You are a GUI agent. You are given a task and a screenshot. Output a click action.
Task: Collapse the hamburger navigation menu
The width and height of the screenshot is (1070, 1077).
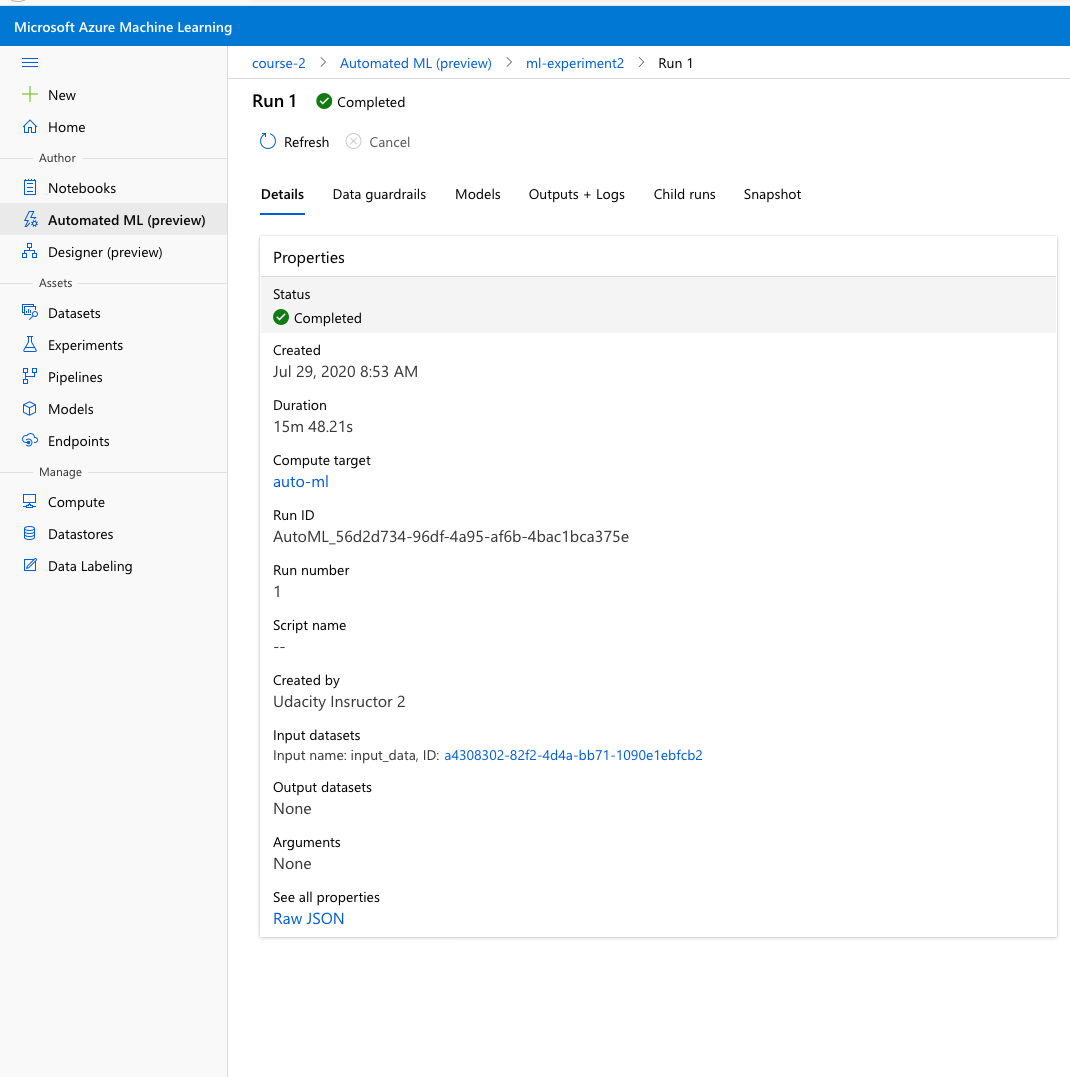[30, 63]
